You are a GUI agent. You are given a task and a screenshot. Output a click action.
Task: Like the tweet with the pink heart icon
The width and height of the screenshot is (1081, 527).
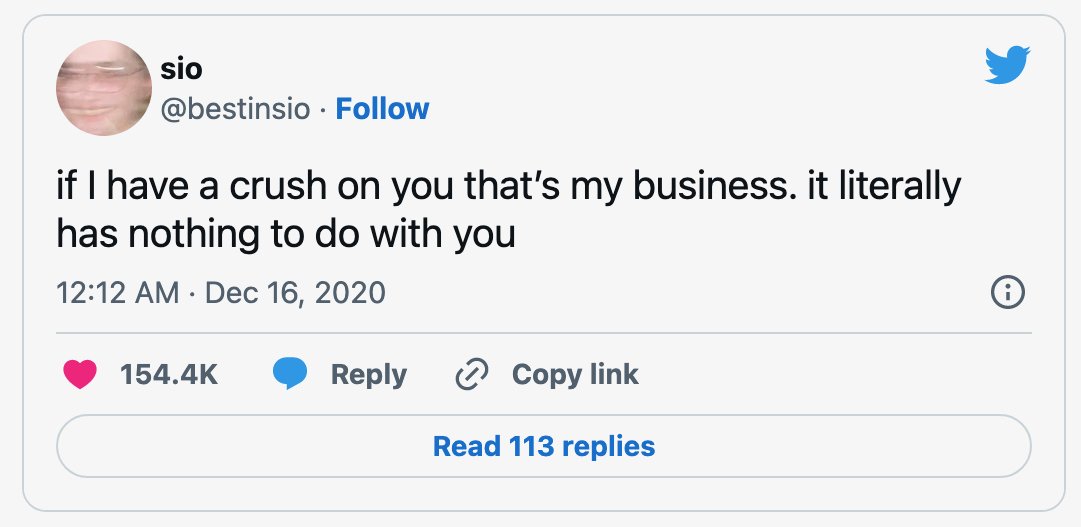point(79,375)
